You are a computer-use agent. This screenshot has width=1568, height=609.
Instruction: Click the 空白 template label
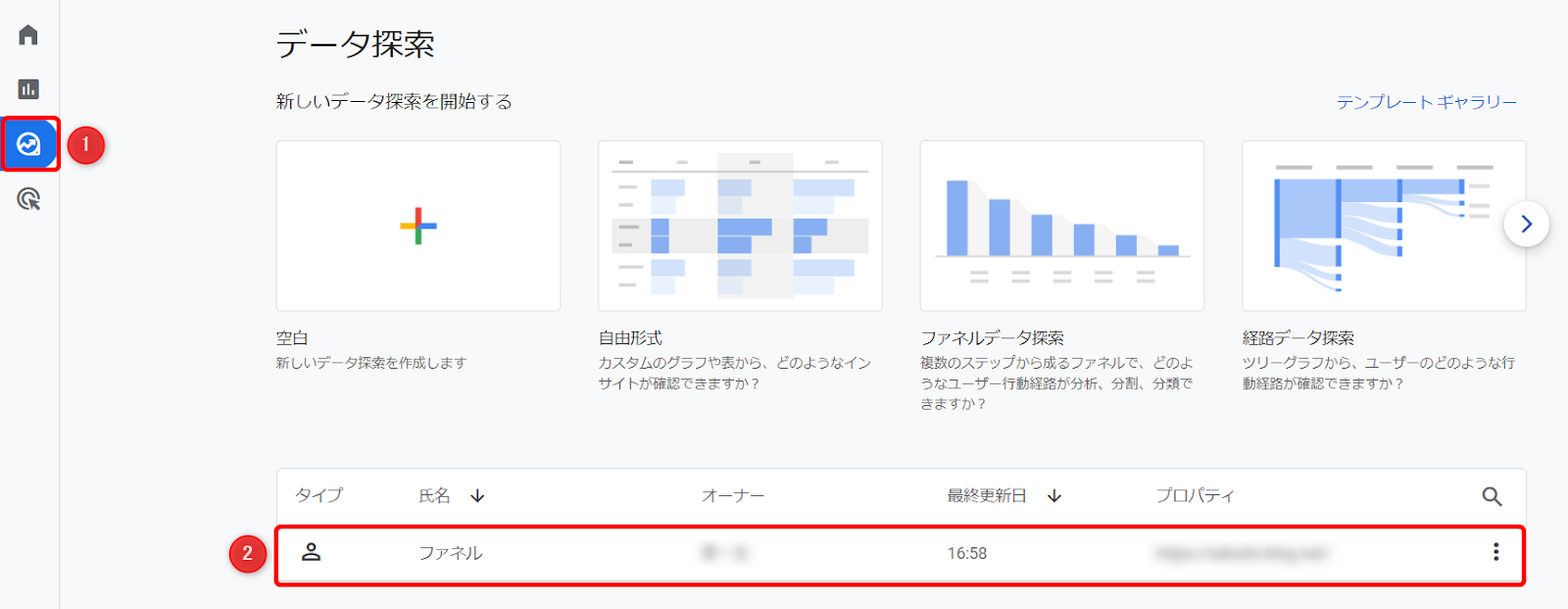[x=292, y=338]
